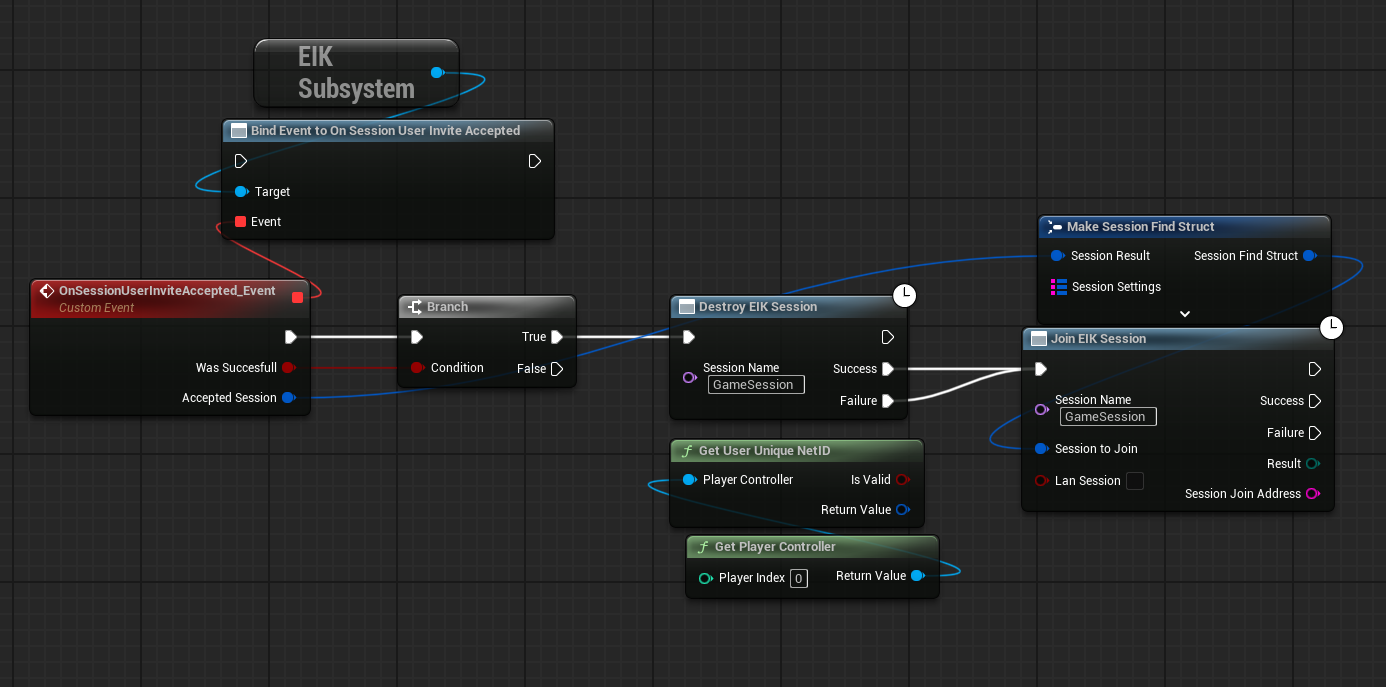This screenshot has height=687, width=1386.
Task: Click the Branch node False execution pin
Action: (557, 369)
